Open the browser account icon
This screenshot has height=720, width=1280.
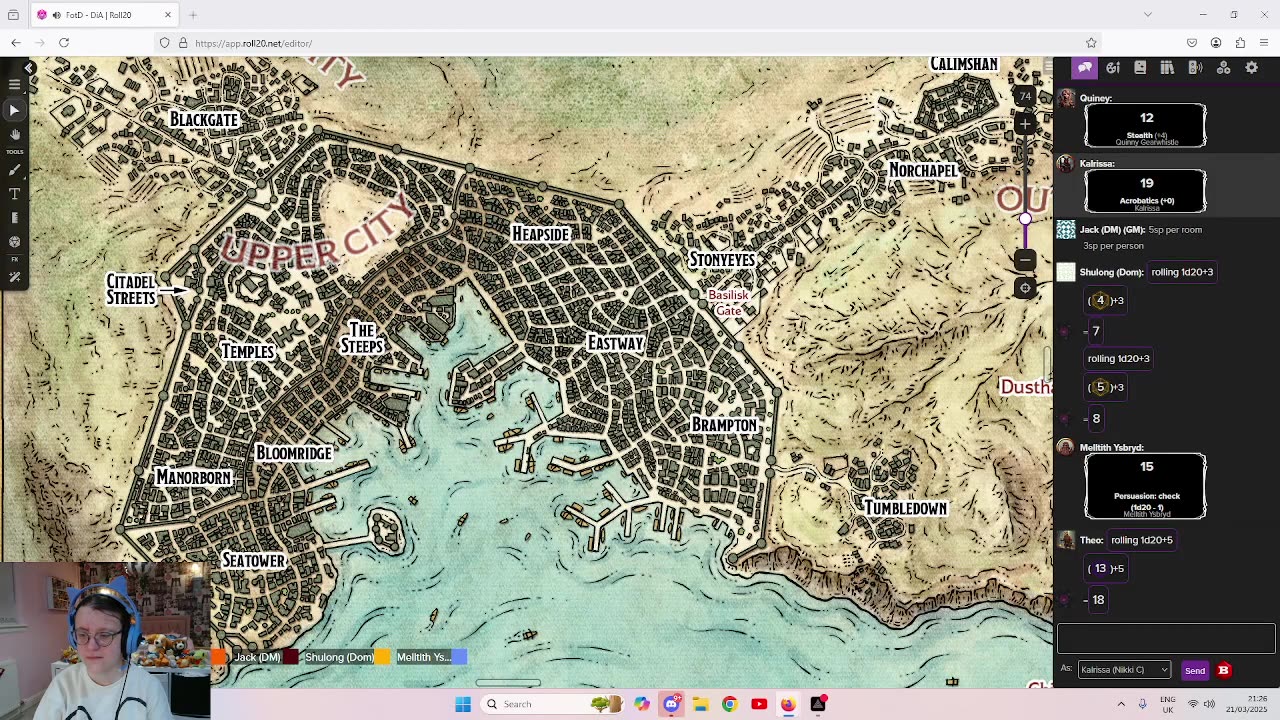(x=1216, y=43)
